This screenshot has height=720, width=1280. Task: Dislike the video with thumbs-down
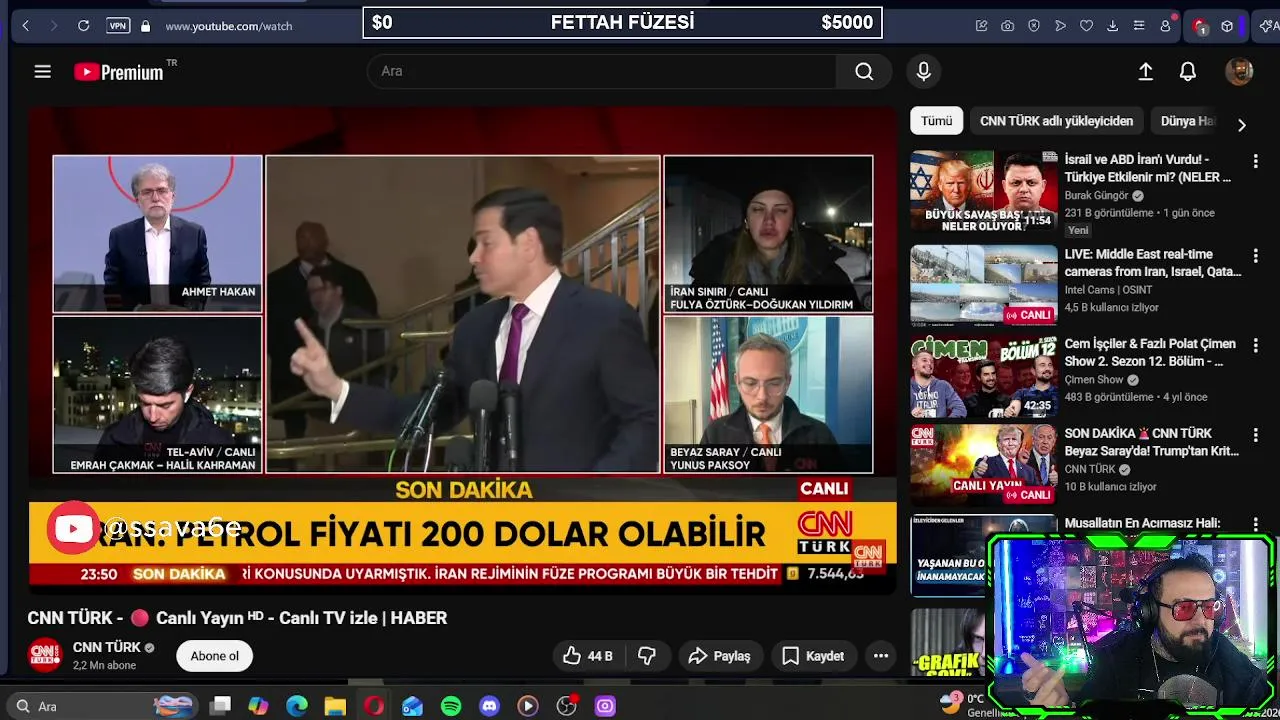pyautogui.click(x=647, y=656)
